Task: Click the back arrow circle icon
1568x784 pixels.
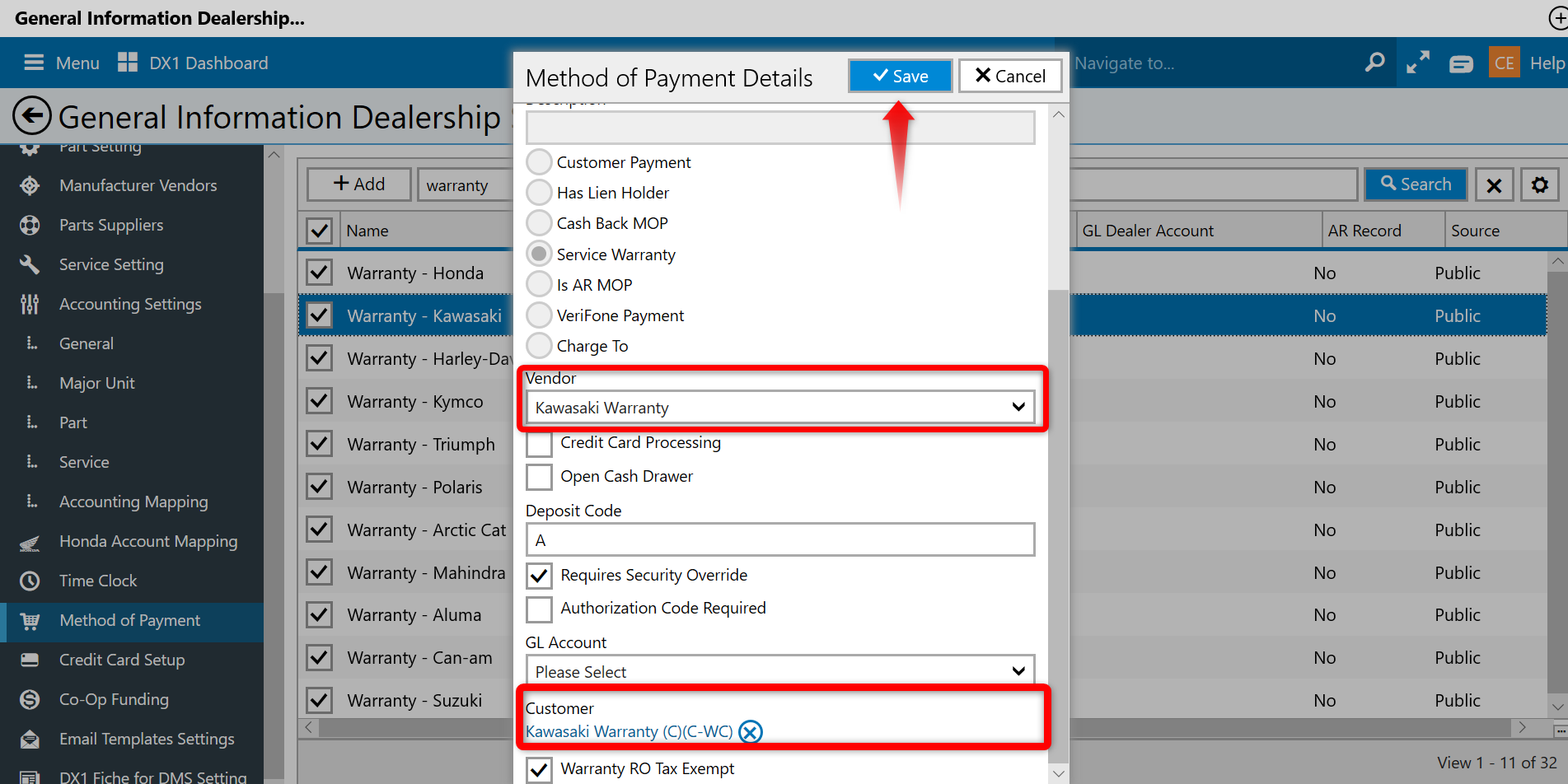Action: tap(32, 116)
